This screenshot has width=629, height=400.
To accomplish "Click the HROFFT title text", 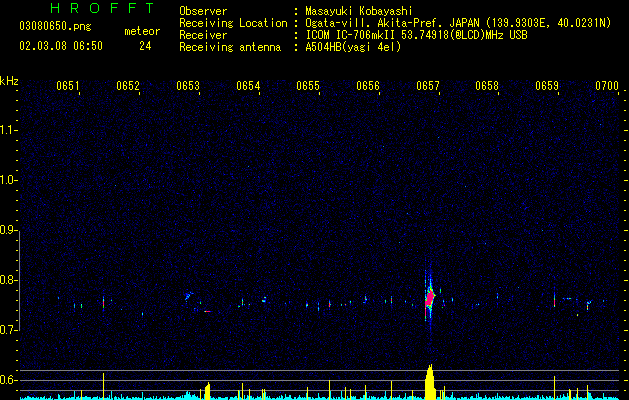I will click(x=102, y=8).
